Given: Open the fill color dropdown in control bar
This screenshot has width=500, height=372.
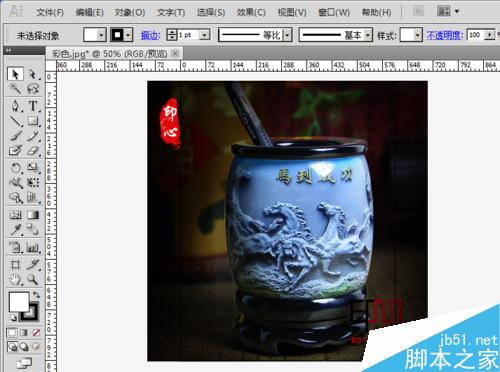Looking at the screenshot, I should tap(101, 35).
